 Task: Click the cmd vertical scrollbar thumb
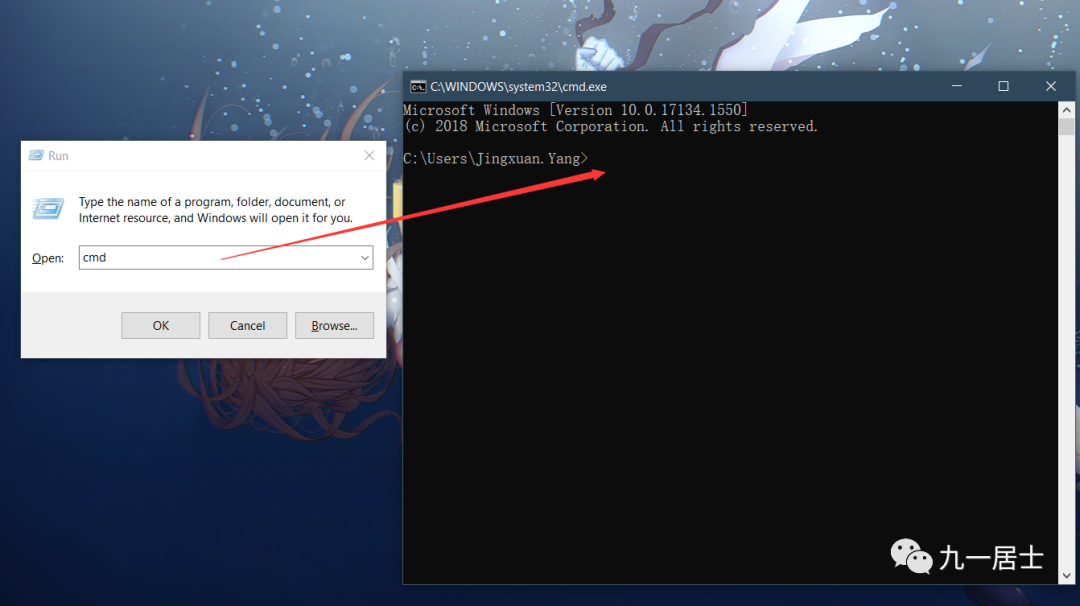click(x=1066, y=127)
